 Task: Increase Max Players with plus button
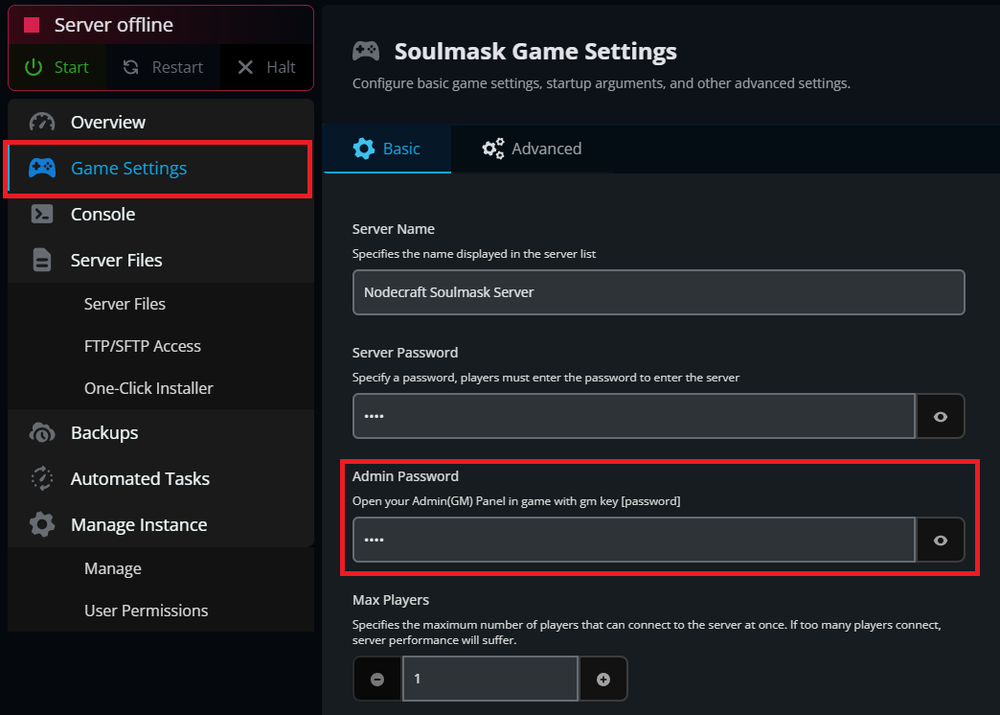point(603,679)
